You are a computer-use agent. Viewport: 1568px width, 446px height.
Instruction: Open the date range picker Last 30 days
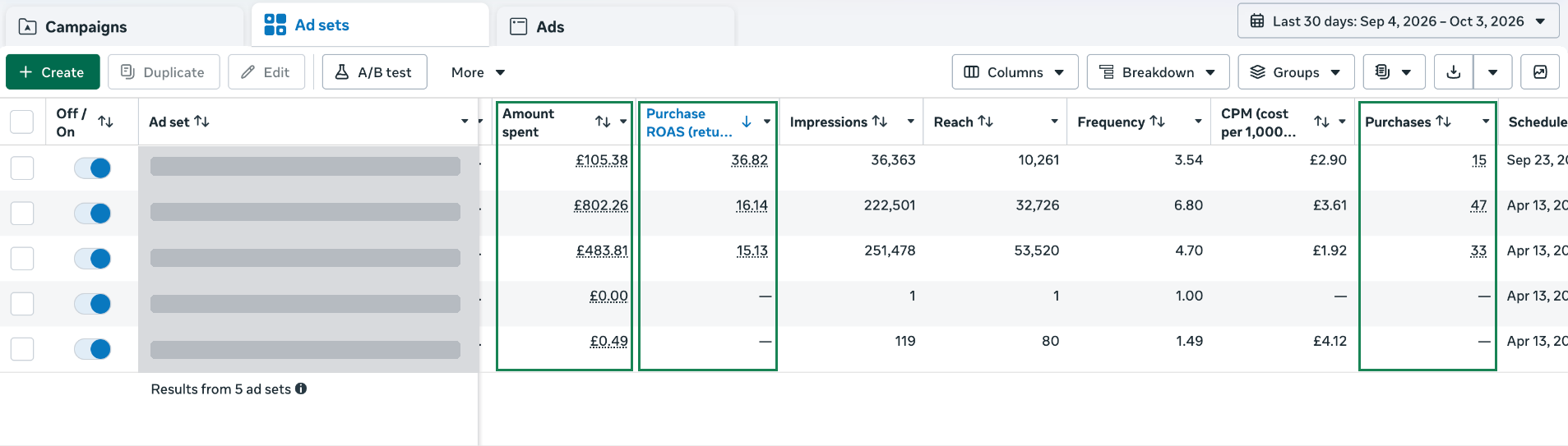click(x=1398, y=21)
